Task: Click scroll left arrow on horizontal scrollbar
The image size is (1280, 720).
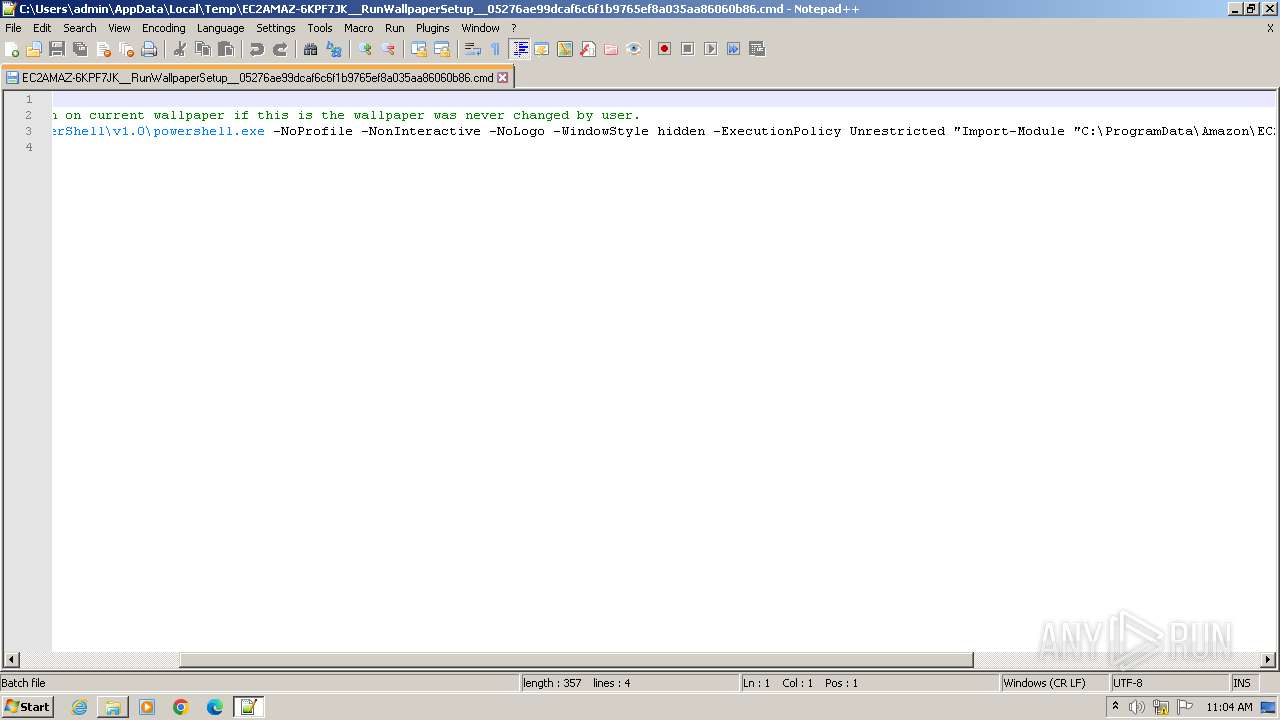Action: 11,660
